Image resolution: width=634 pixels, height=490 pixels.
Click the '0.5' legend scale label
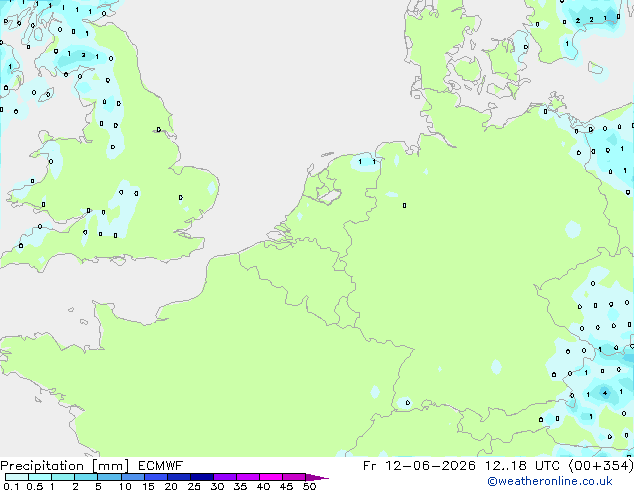(35, 486)
